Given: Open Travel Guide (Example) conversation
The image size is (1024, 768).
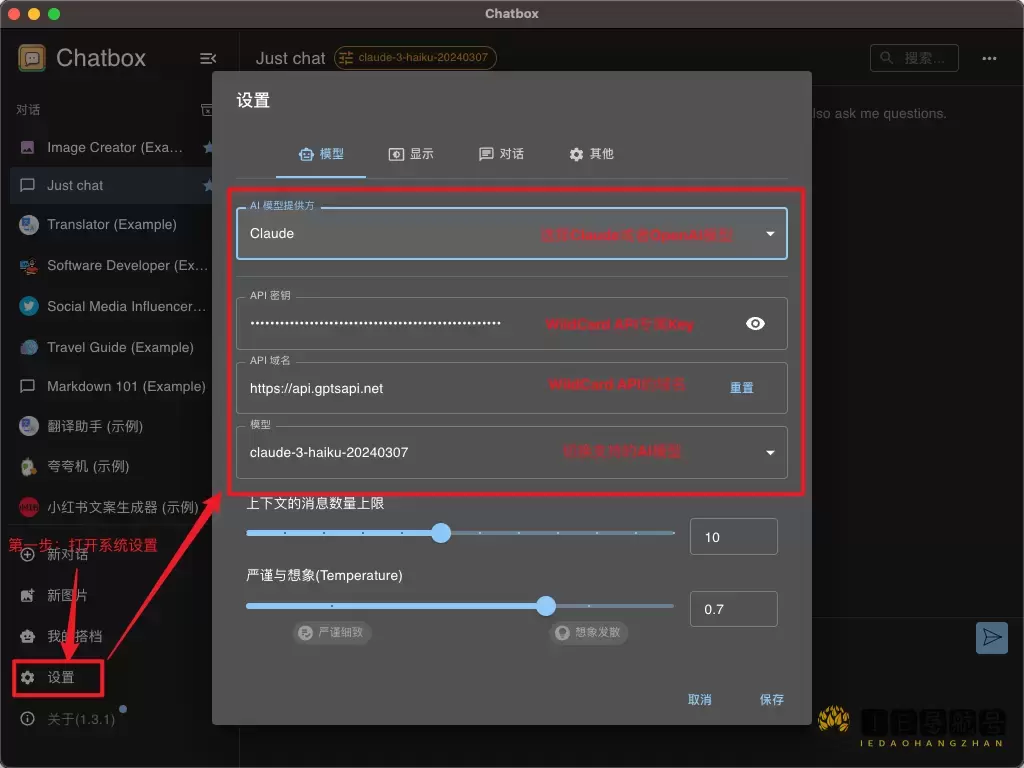Looking at the screenshot, I should click(x=111, y=347).
